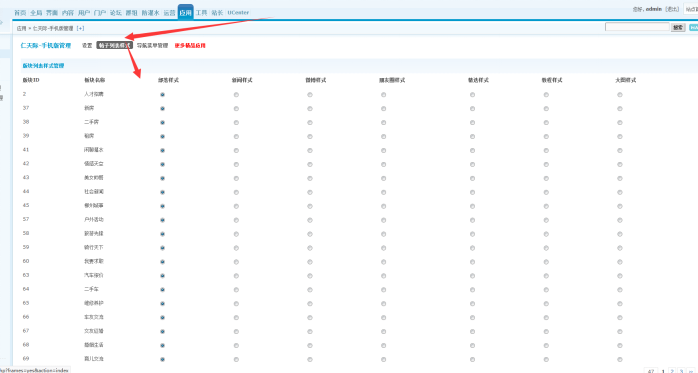Click the 人才招聘 forum name
698x373 pixels.
tap(93, 94)
